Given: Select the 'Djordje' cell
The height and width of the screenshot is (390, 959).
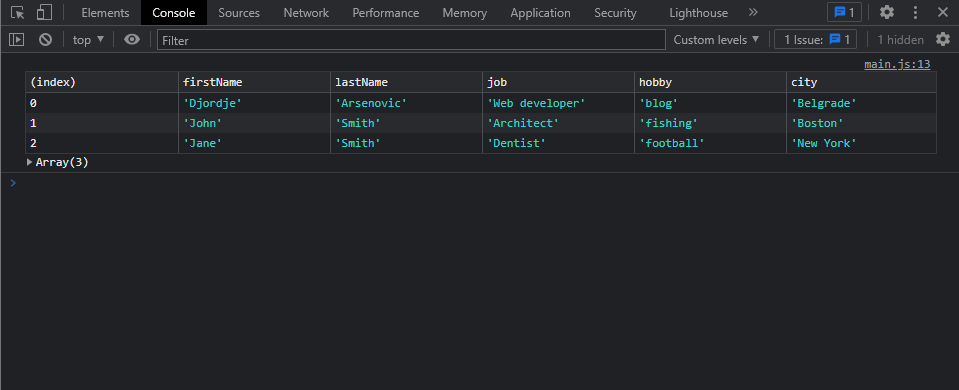Looking at the screenshot, I should (x=254, y=103).
